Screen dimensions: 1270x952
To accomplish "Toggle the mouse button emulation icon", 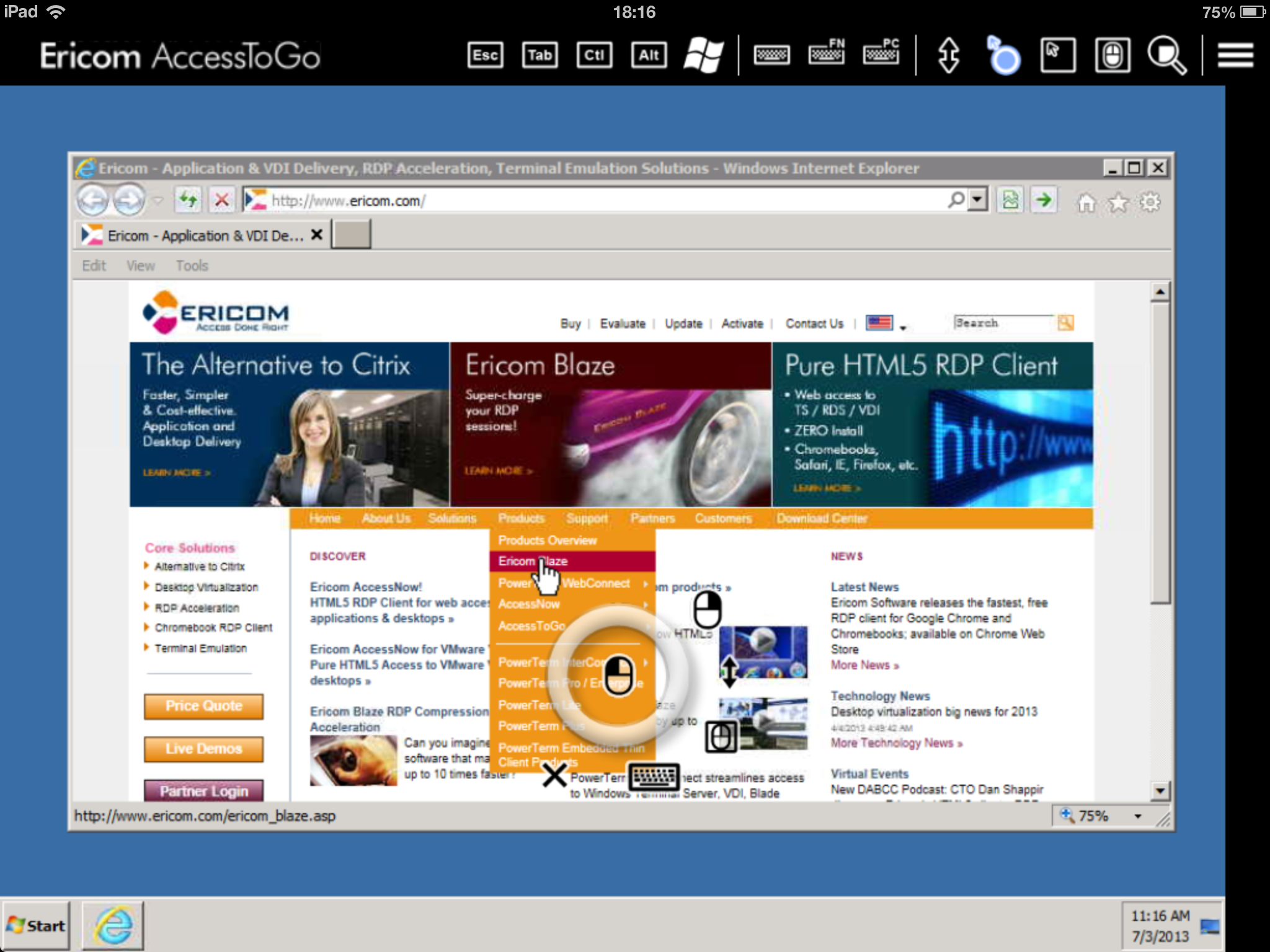I will pos(1112,55).
